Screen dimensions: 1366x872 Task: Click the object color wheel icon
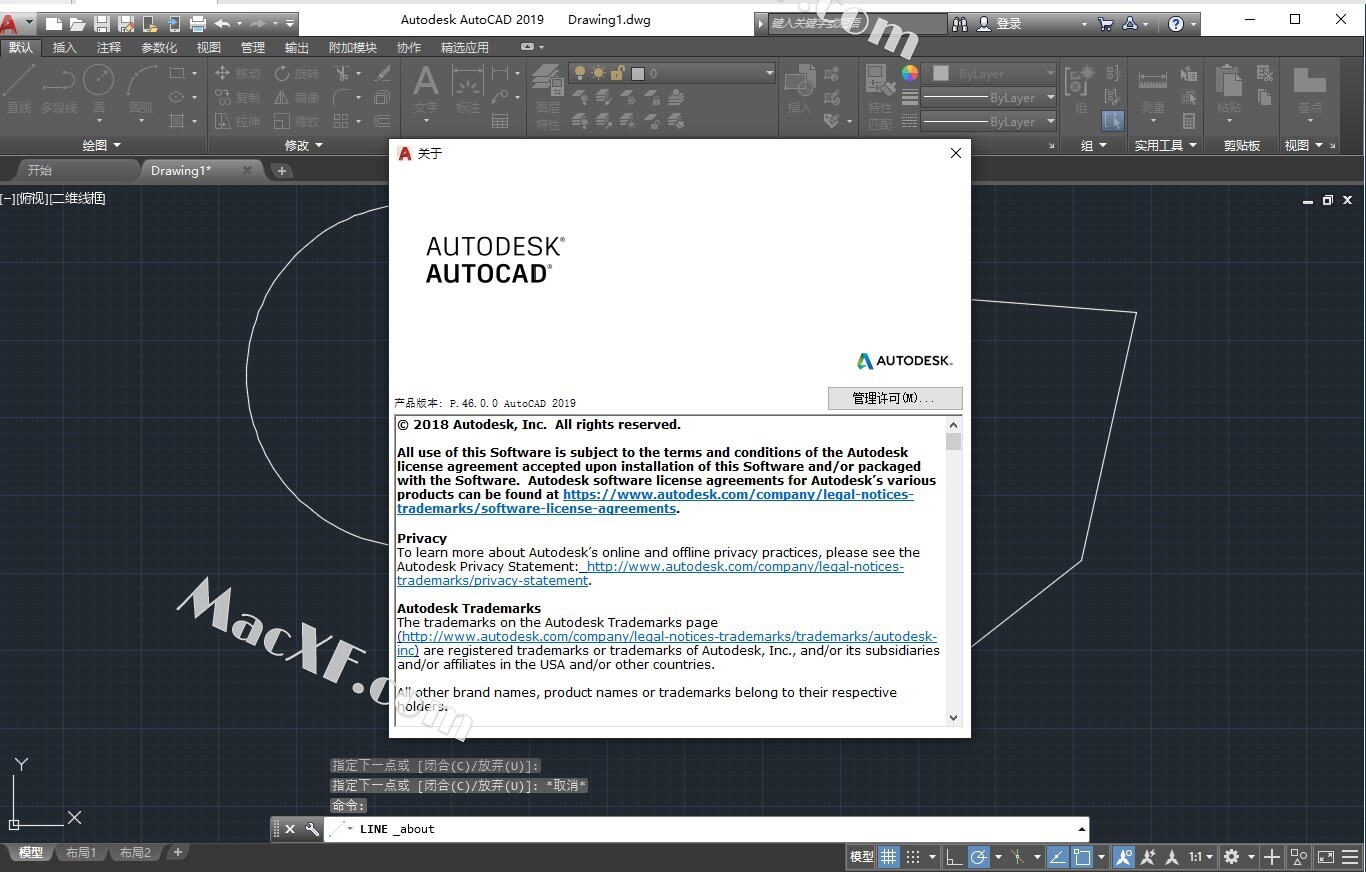[x=909, y=73]
